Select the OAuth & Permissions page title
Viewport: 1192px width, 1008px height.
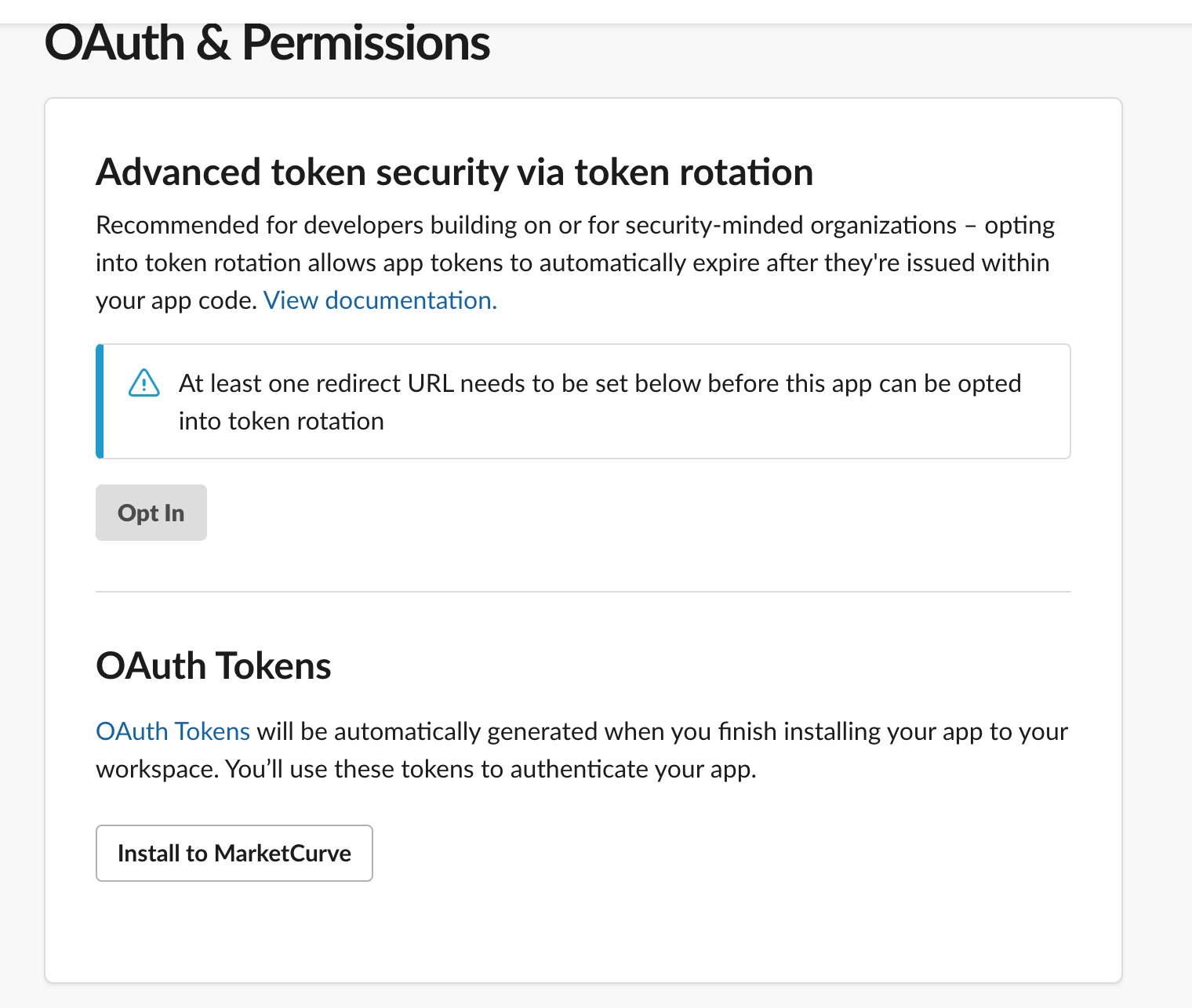point(267,42)
